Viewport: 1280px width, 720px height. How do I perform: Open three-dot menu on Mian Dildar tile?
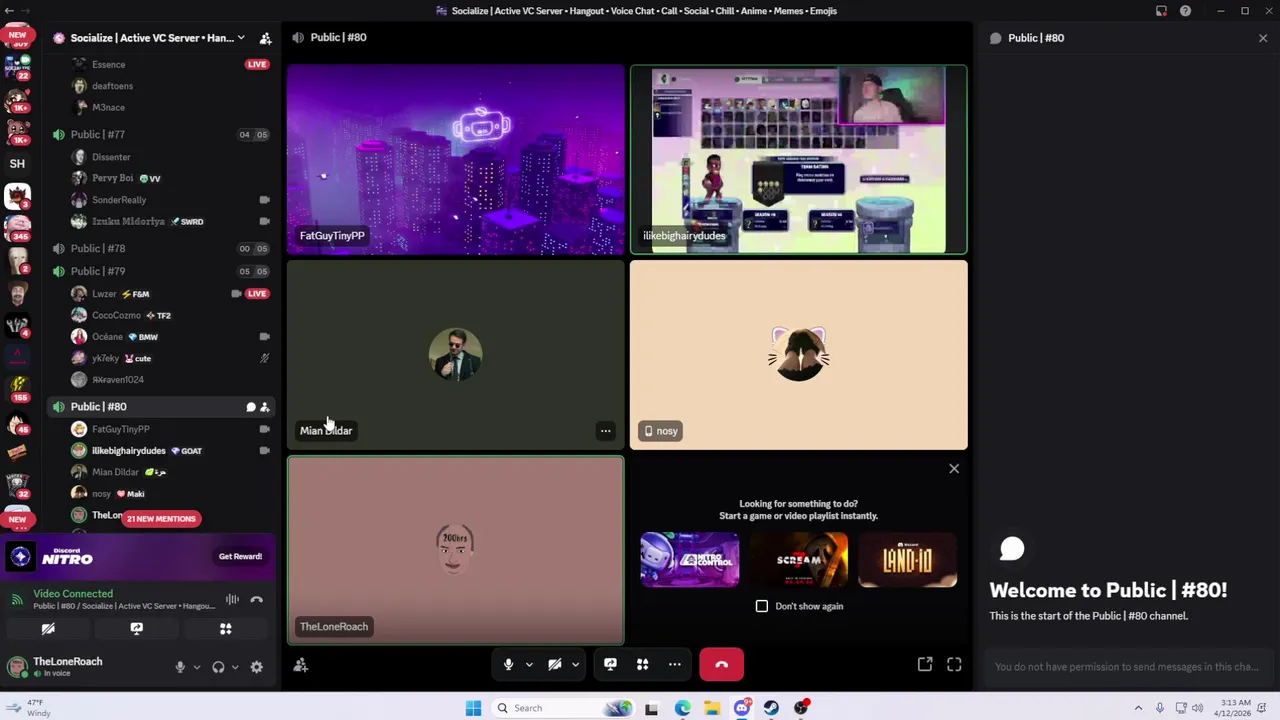click(x=605, y=431)
